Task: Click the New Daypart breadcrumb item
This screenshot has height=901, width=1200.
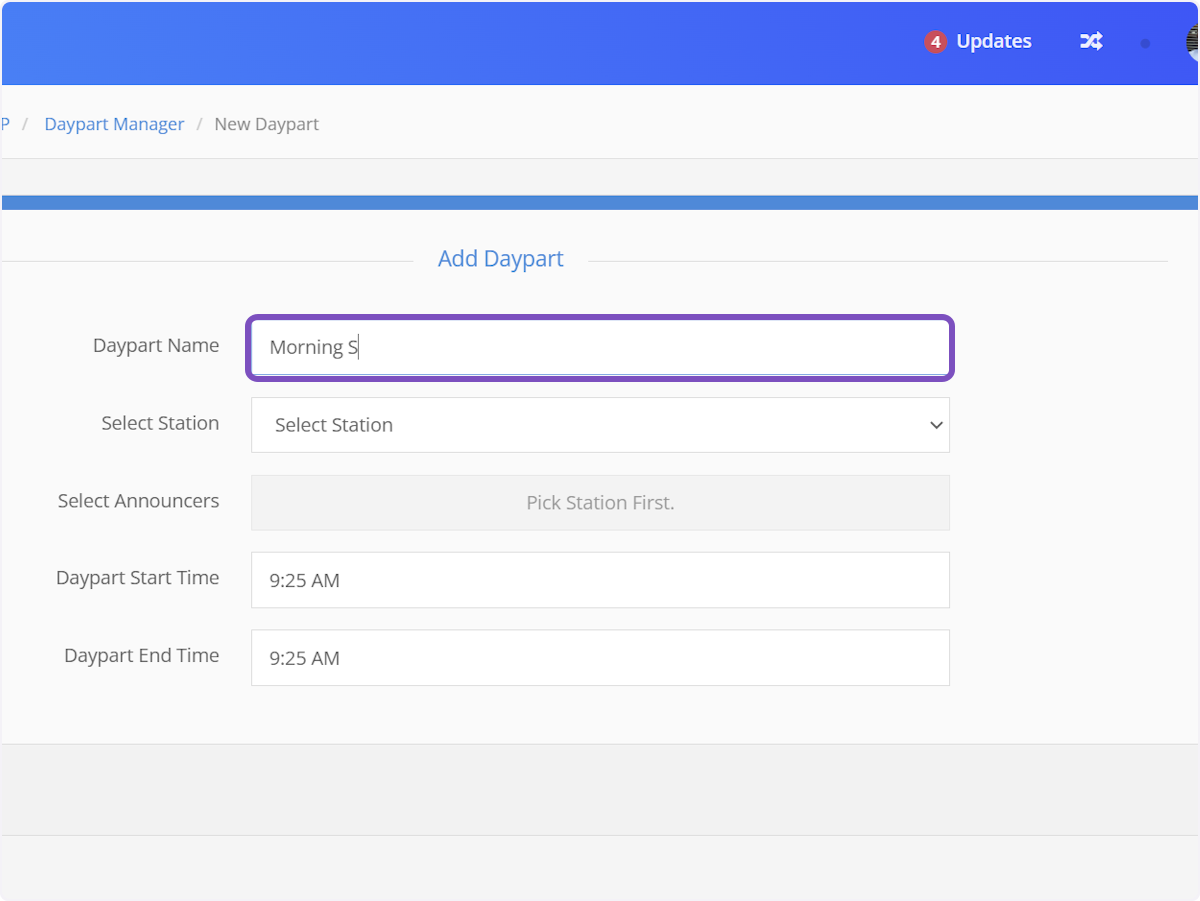Action: coord(266,124)
